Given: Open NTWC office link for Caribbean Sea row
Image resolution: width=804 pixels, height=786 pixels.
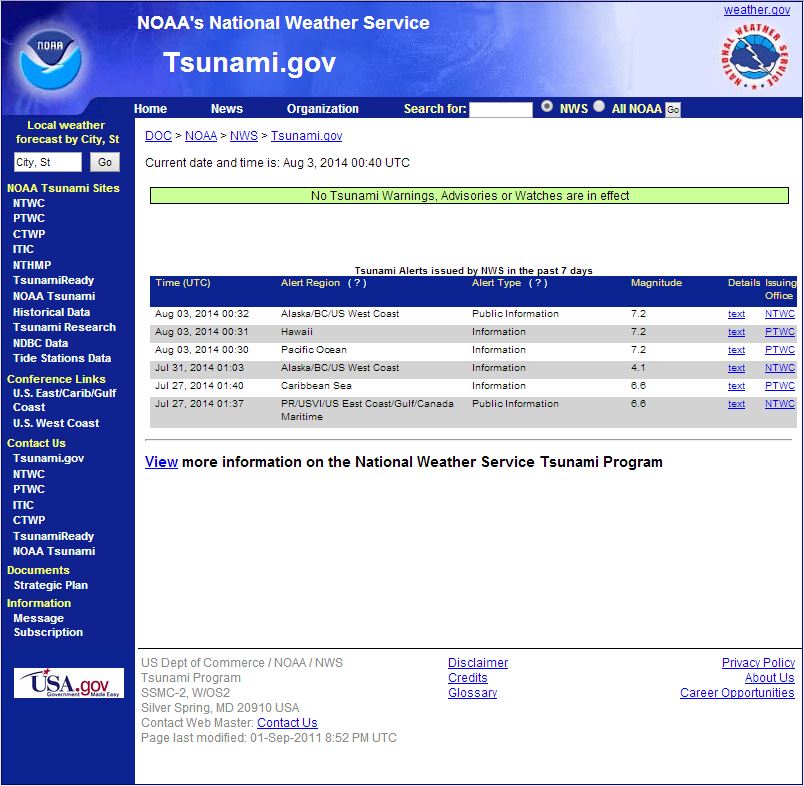Looking at the screenshot, I should point(779,386).
